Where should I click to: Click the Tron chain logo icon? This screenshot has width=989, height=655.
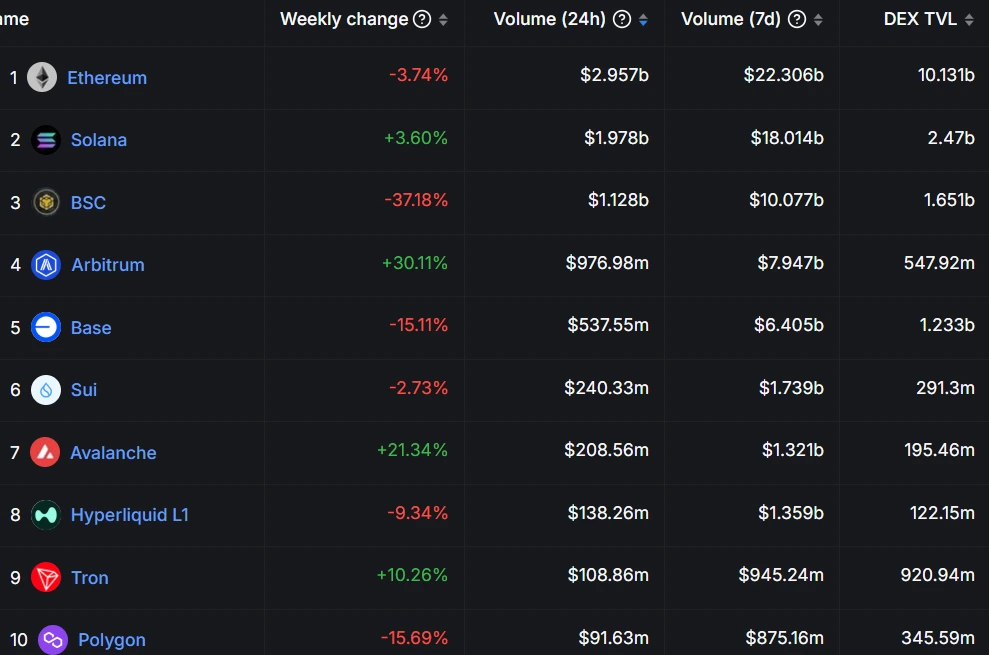(x=46, y=577)
